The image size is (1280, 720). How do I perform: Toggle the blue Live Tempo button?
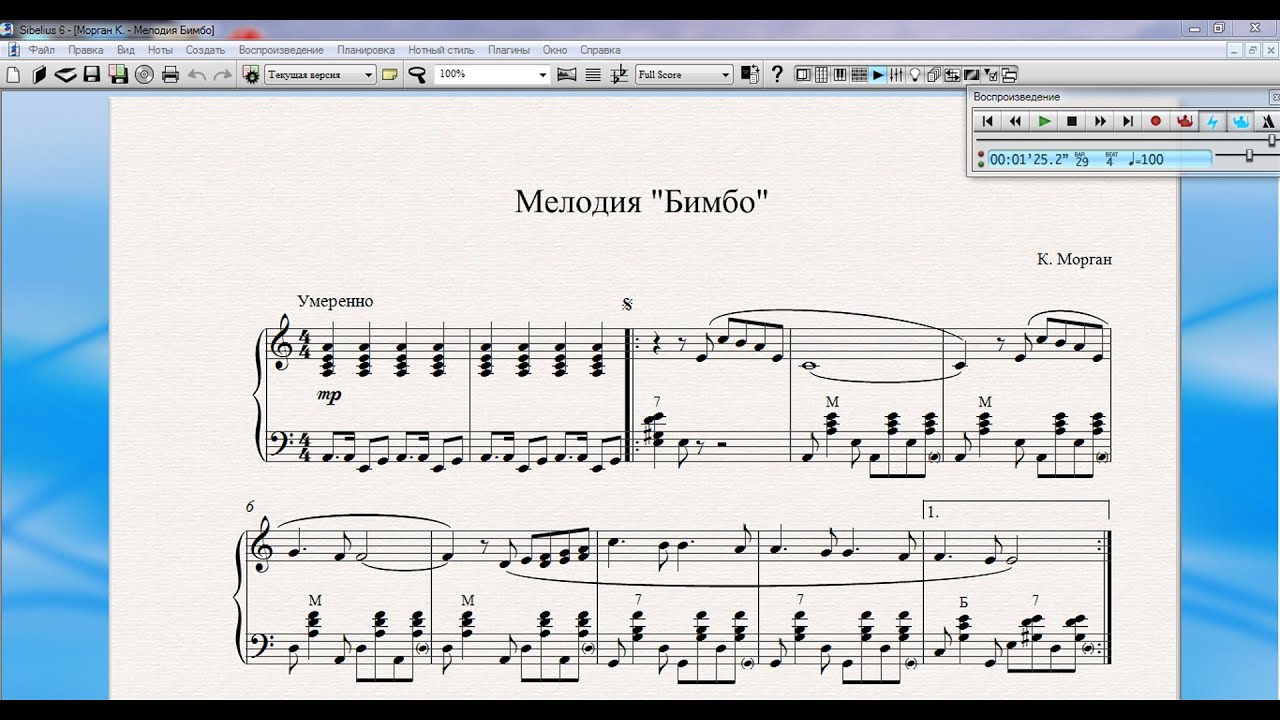[x=1241, y=121]
